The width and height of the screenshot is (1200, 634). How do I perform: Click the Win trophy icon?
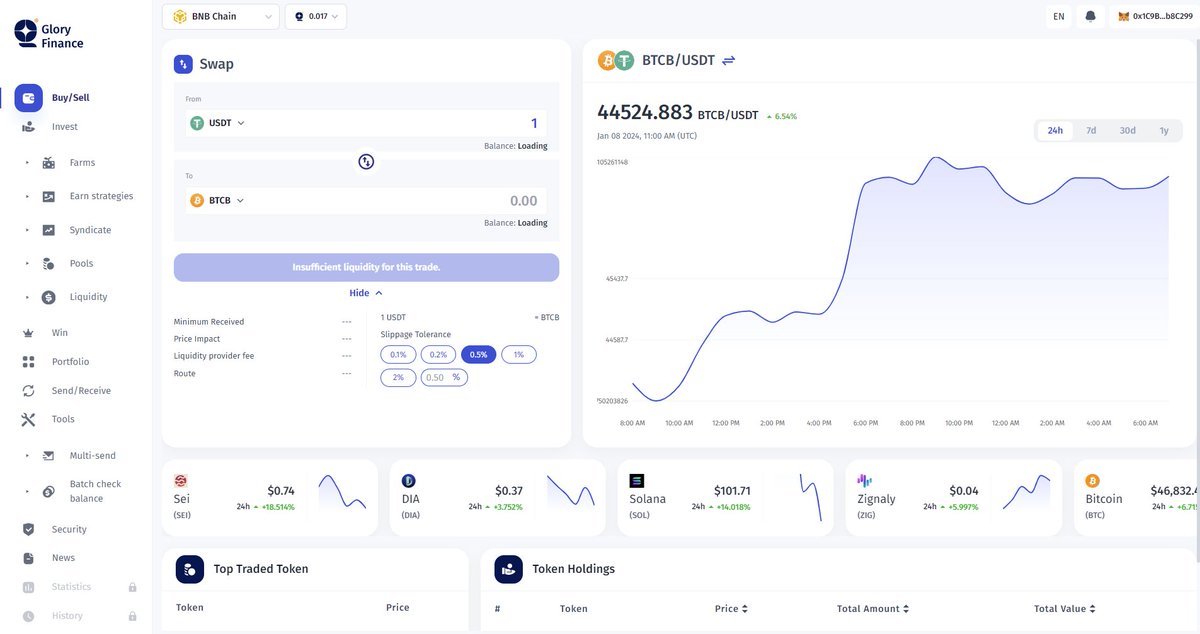(x=28, y=333)
